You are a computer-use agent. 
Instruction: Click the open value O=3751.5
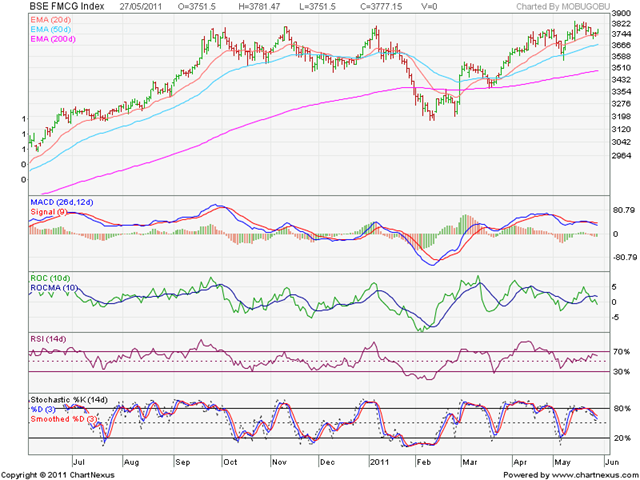[x=197, y=7]
